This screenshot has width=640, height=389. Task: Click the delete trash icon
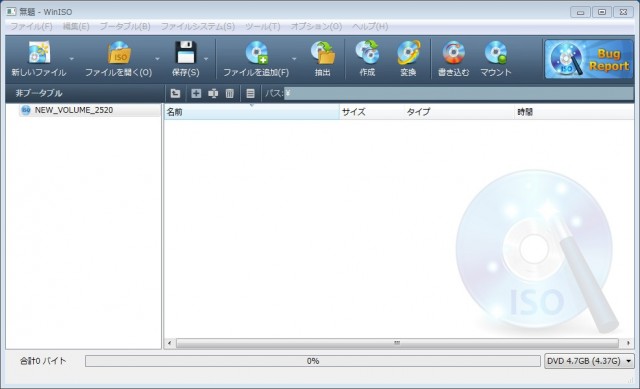[x=230, y=93]
